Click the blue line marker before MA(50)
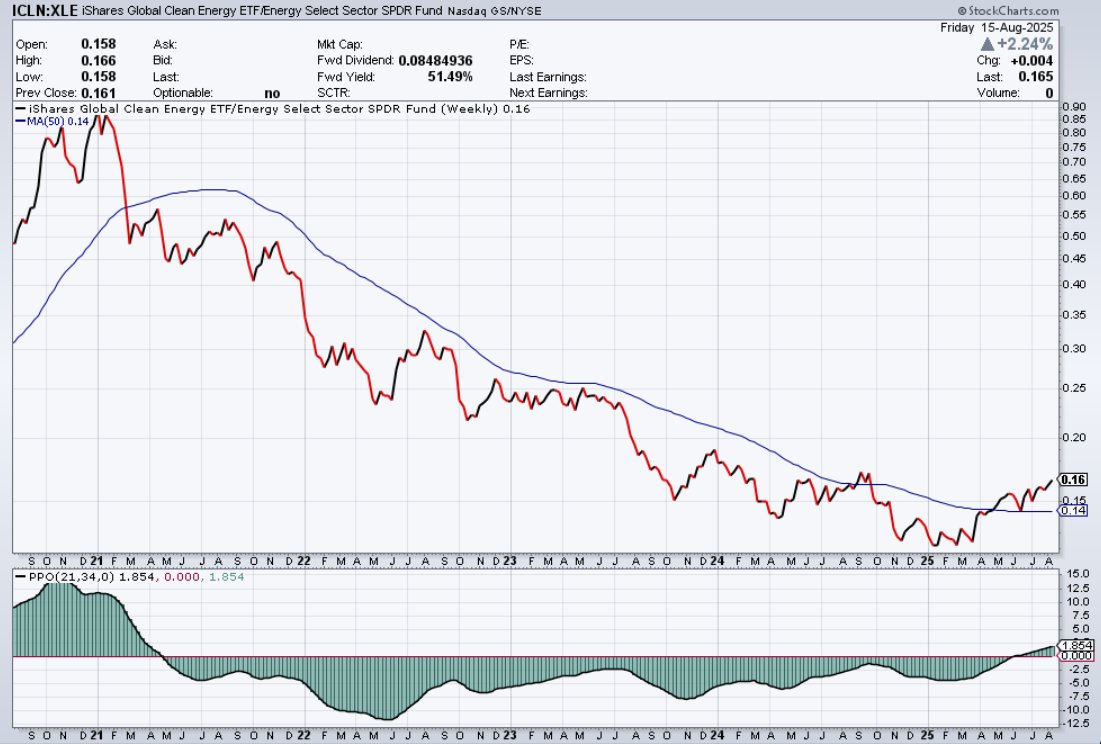The height and width of the screenshot is (744, 1101). (20, 121)
